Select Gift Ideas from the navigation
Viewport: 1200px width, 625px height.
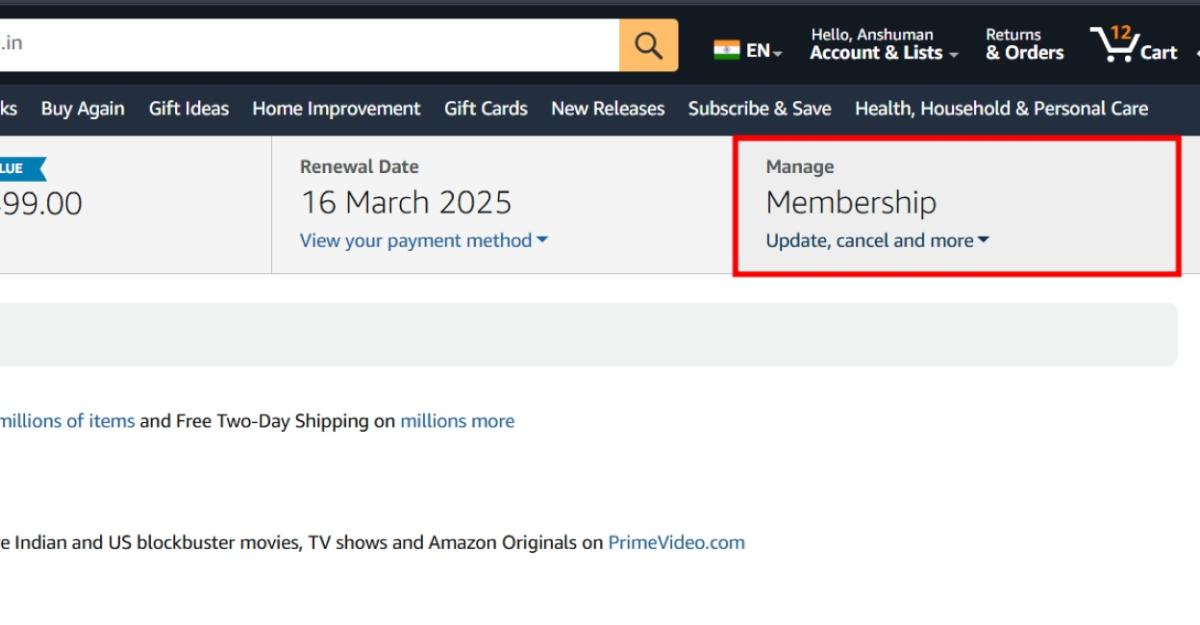coord(188,108)
